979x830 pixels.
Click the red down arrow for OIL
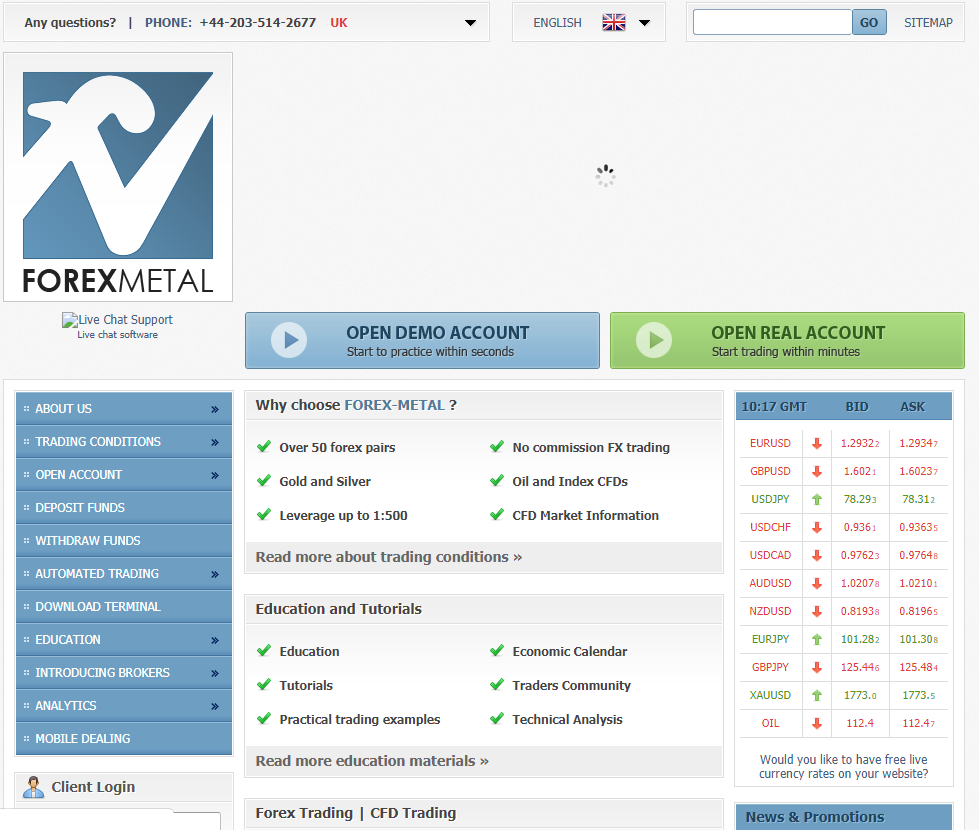tap(817, 723)
